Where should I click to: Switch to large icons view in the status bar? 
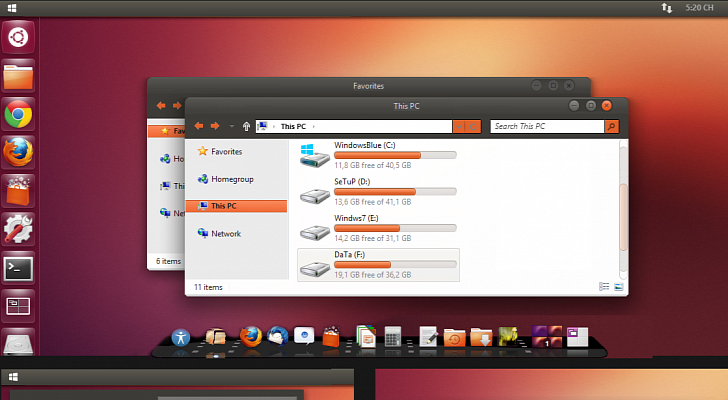click(x=618, y=286)
